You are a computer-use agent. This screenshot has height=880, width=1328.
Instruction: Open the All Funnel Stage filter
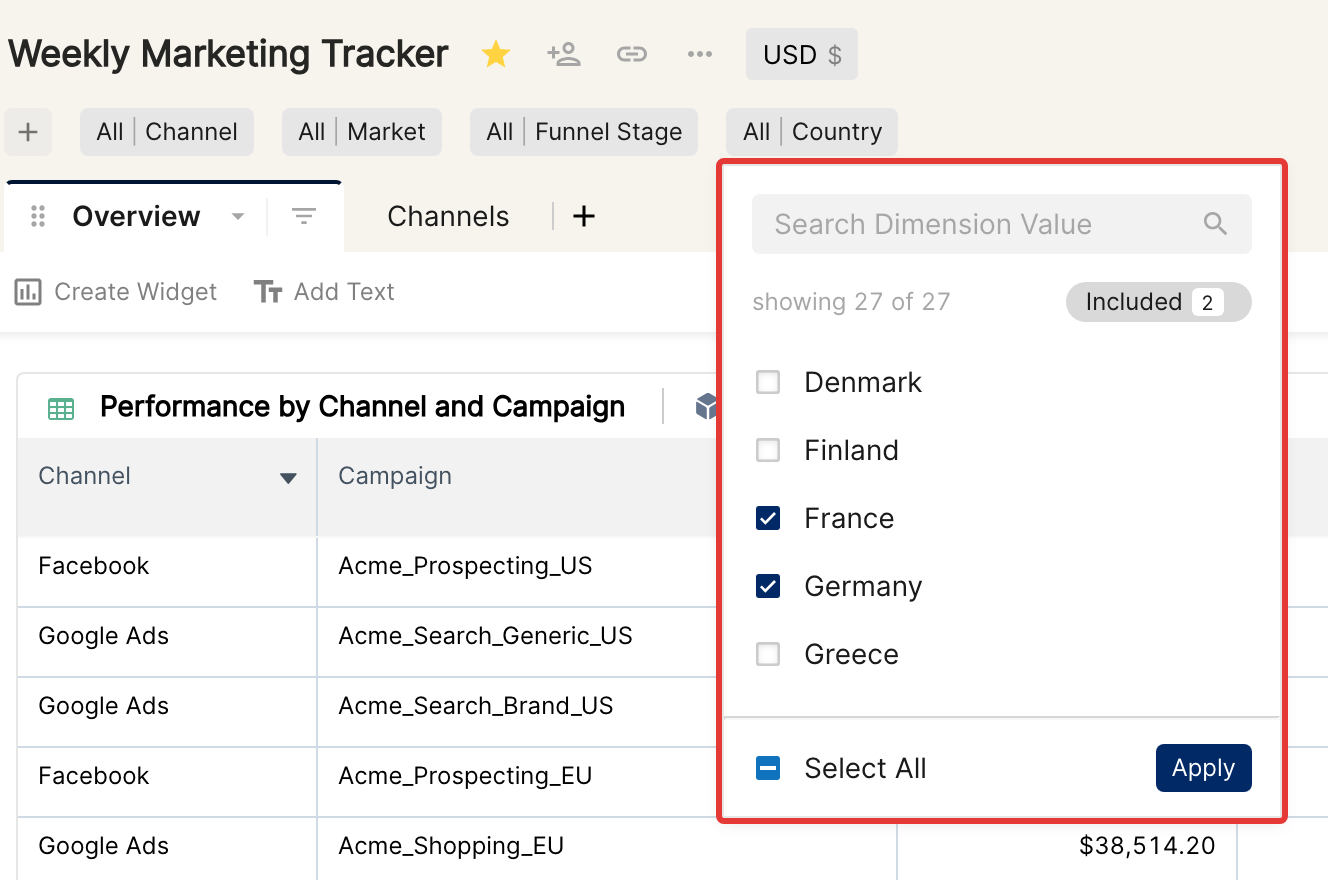pos(584,132)
